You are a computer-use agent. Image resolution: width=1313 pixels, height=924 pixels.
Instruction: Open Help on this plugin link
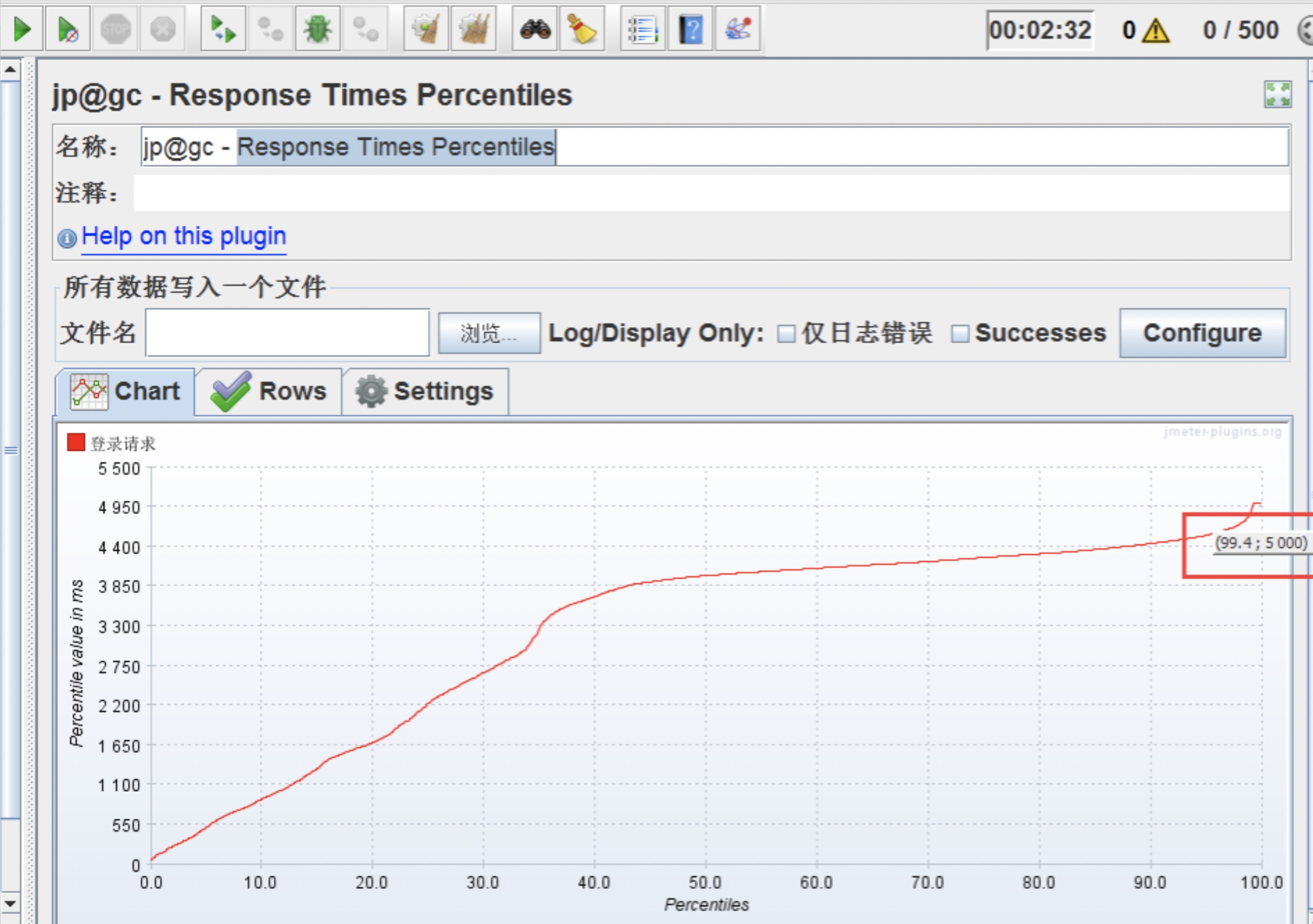(x=184, y=236)
